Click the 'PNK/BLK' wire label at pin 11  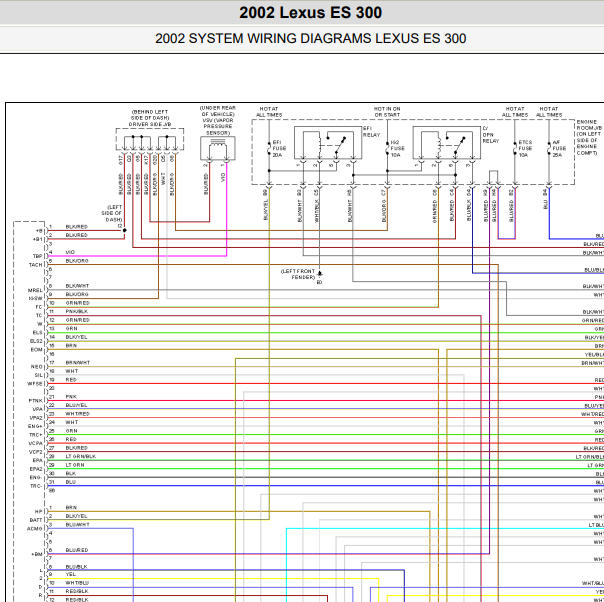pos(77,311)
